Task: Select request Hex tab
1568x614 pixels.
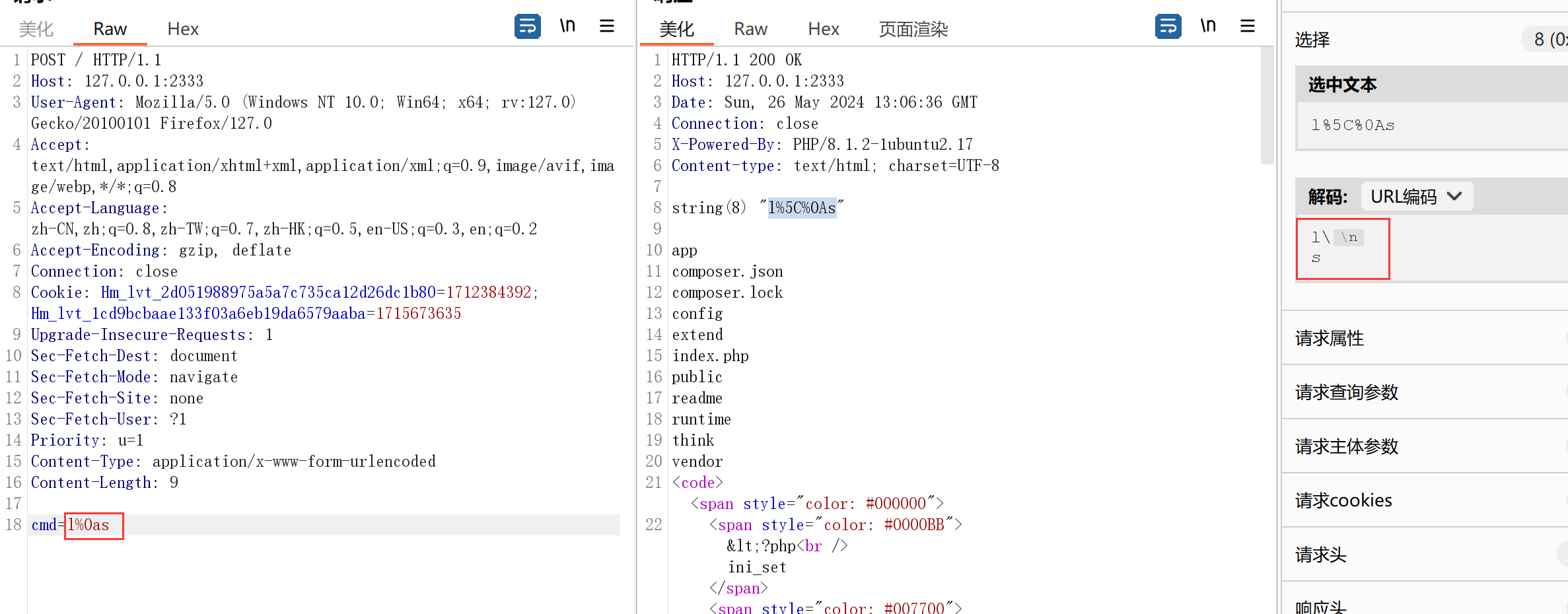Action: pos(183,29)
